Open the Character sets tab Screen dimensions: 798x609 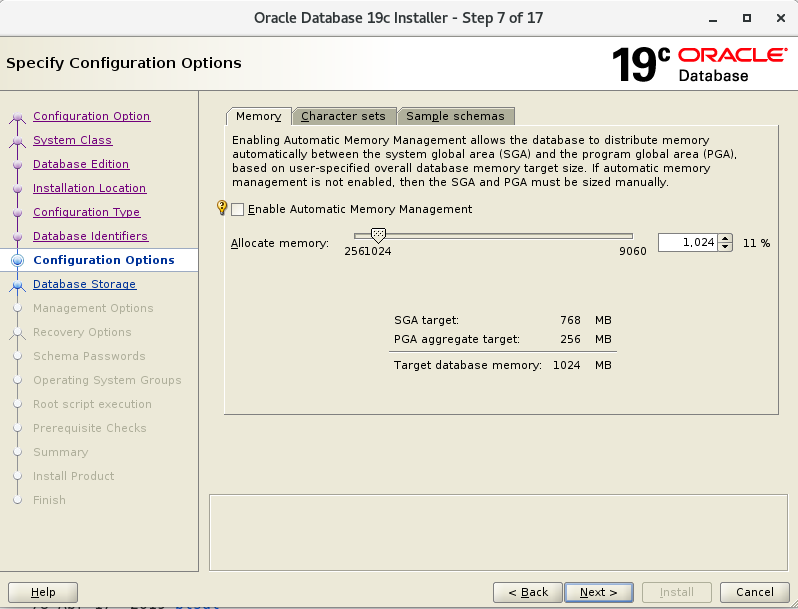[x=344, y=116]
